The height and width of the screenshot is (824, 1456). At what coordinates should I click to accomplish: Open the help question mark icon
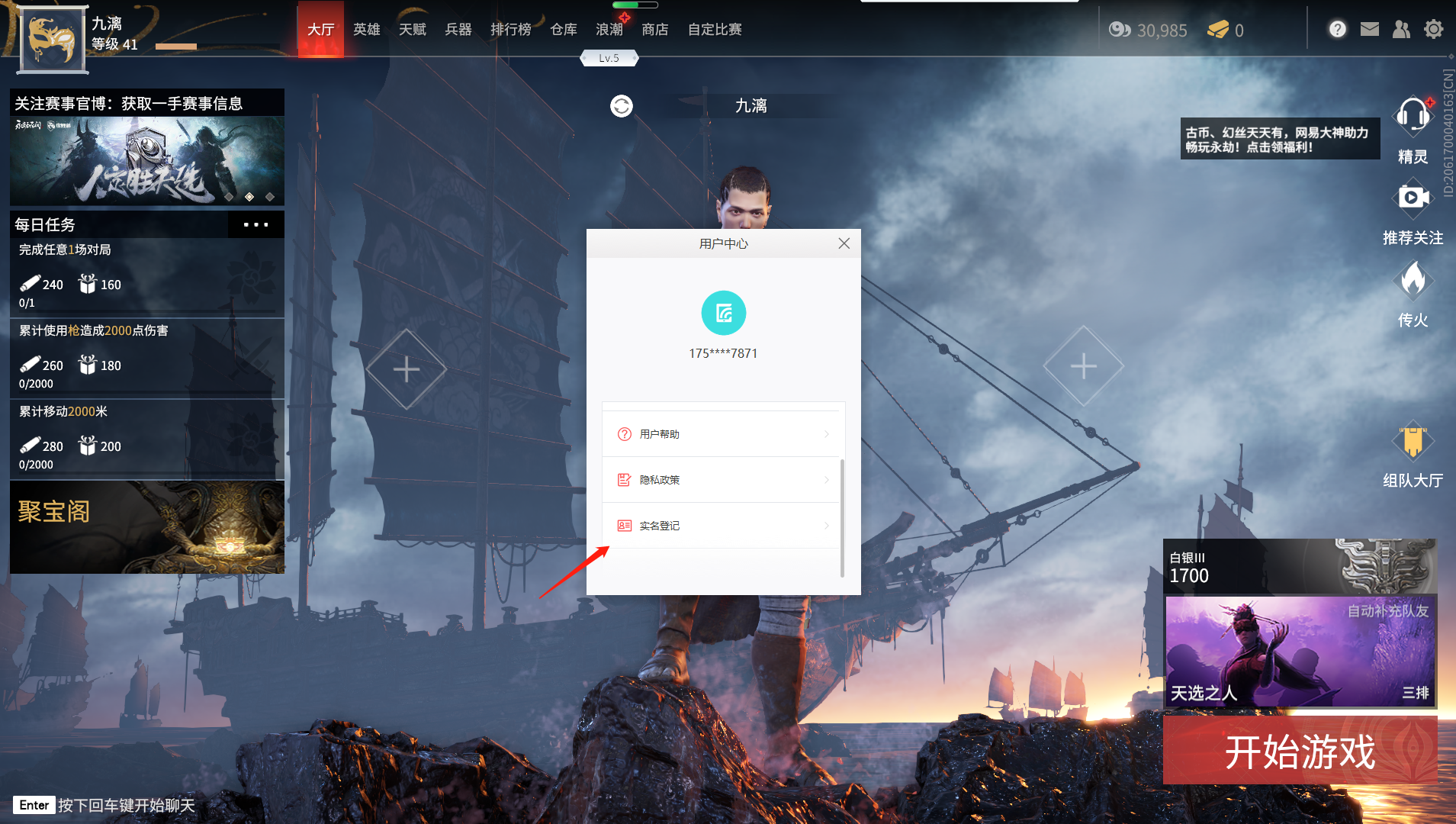(x=1337, y=29)
